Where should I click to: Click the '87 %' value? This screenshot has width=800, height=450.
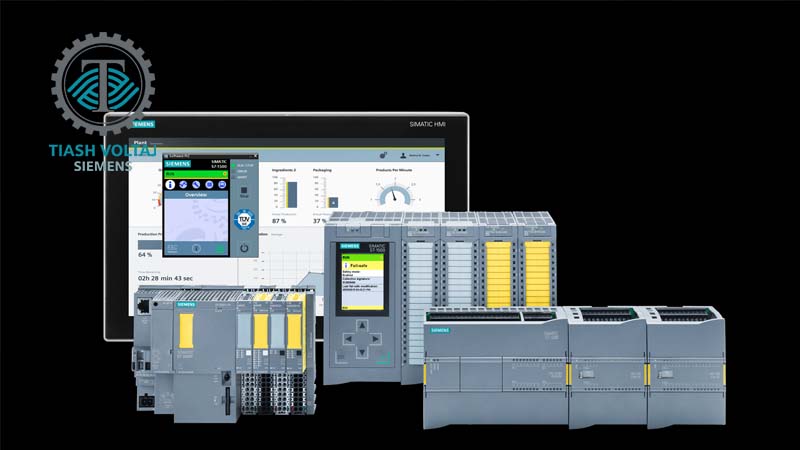tap(279, 221)
